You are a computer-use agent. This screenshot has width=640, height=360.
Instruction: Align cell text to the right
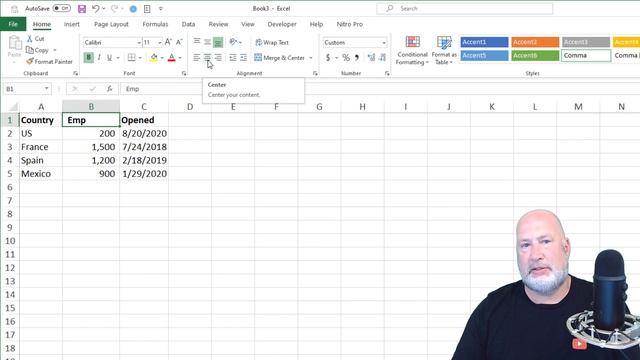[x=218, y=58]
